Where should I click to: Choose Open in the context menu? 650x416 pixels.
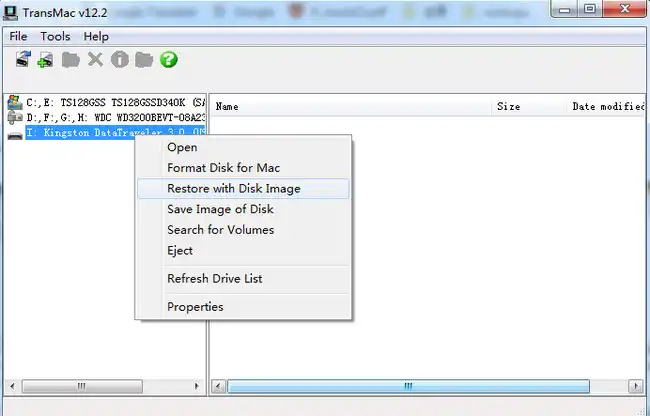pos(243,147)
